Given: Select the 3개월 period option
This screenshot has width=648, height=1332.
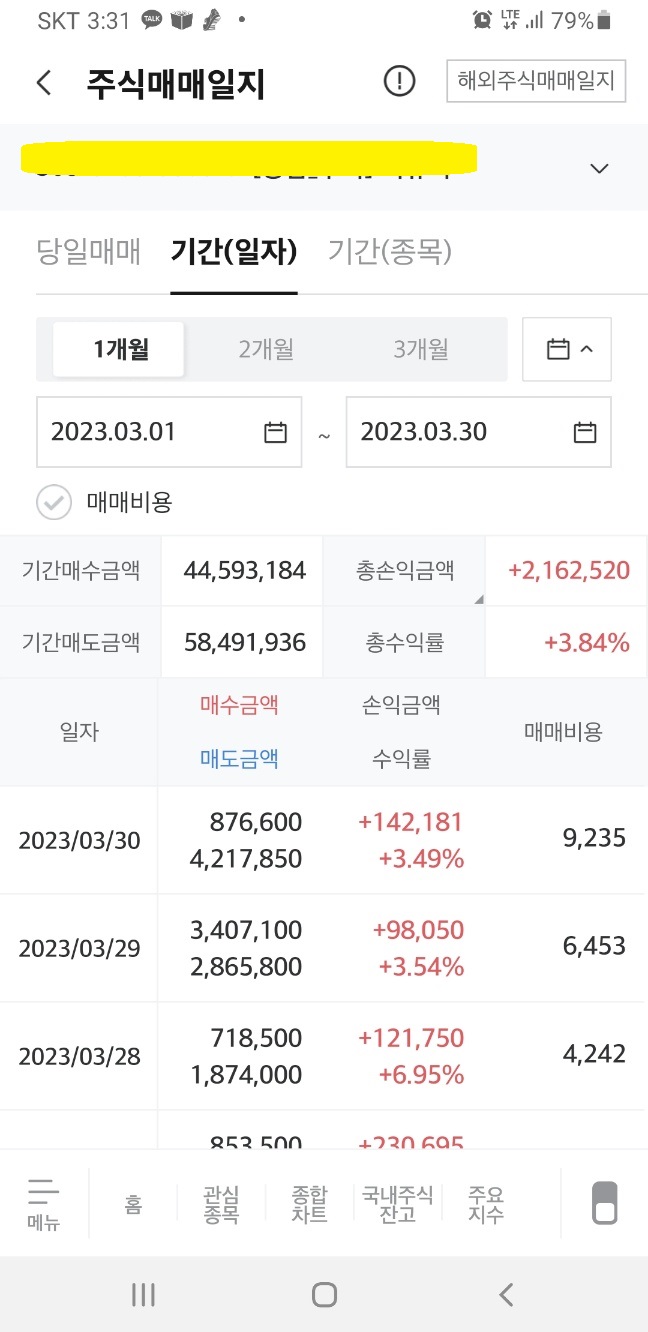Looking at the screenshot, I should tap(421, 349).
